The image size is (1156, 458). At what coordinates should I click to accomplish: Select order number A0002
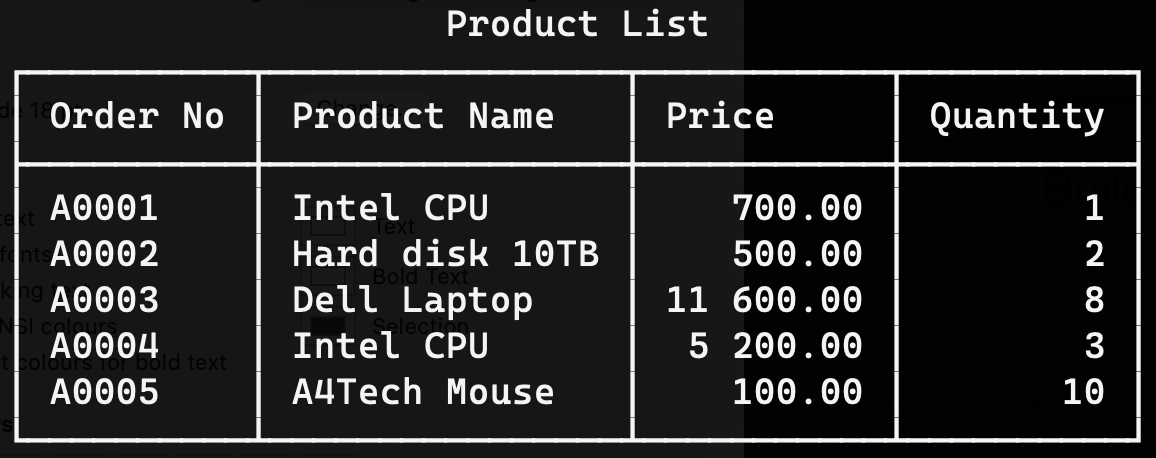click(x=104, y=254)
